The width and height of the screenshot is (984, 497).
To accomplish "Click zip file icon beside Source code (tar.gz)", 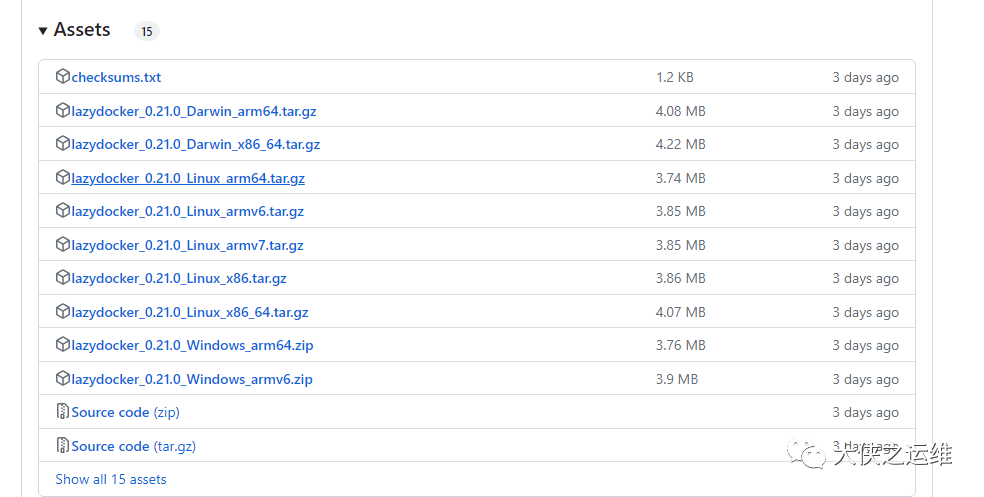I will click(62, 446).
